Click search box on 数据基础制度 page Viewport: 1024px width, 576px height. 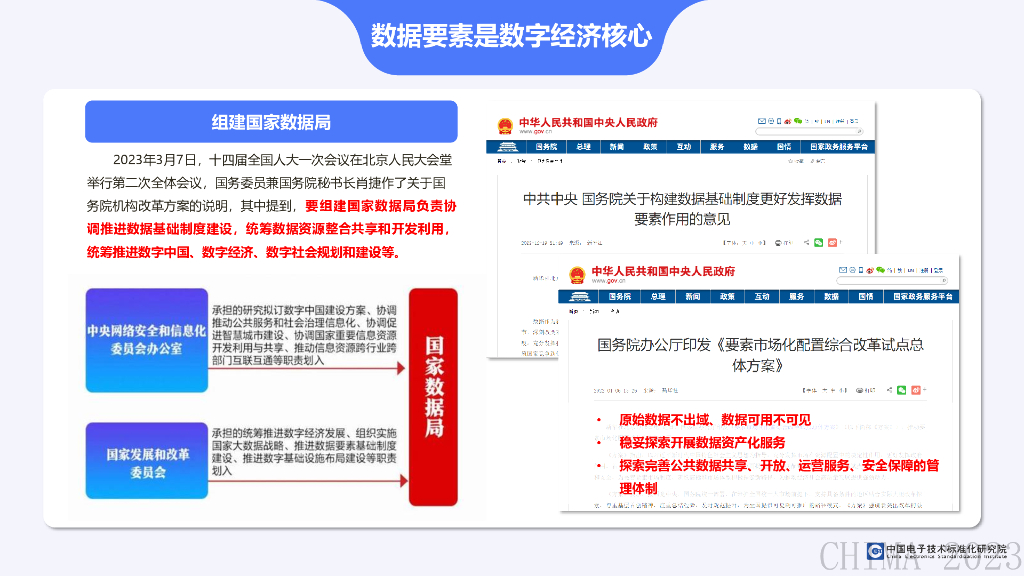809,131
